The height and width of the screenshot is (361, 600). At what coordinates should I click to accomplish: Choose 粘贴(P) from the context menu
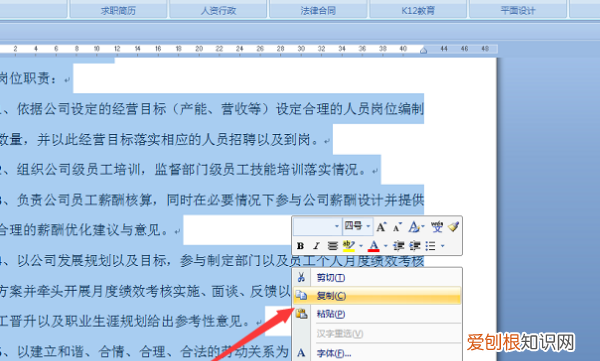click(x=377, y=314)
